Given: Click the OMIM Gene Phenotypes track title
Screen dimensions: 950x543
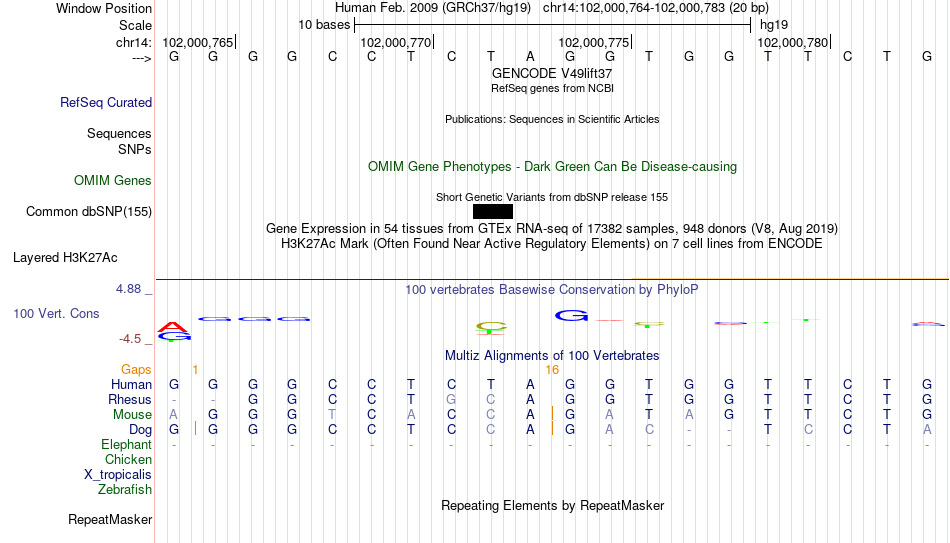Looking at the screenshot, I should coord(552,167).
